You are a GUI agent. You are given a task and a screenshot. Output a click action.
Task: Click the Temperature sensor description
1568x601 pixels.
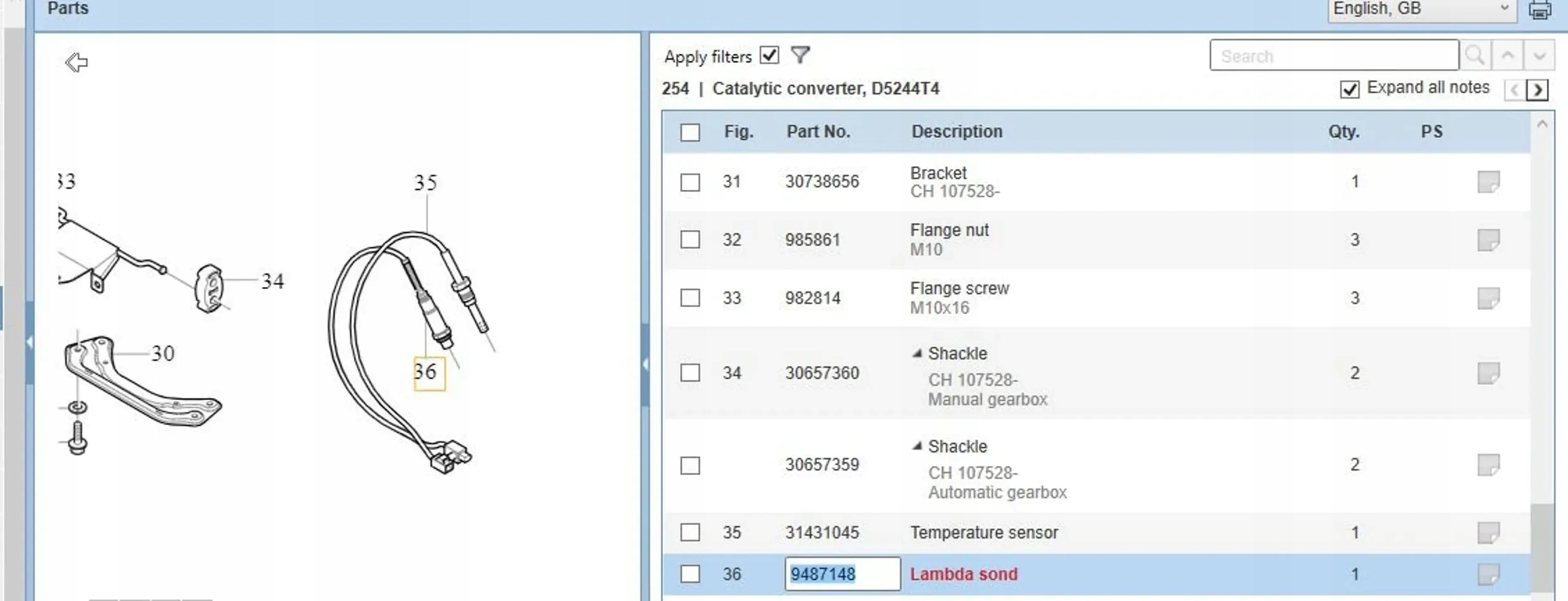tap(984, 533)
